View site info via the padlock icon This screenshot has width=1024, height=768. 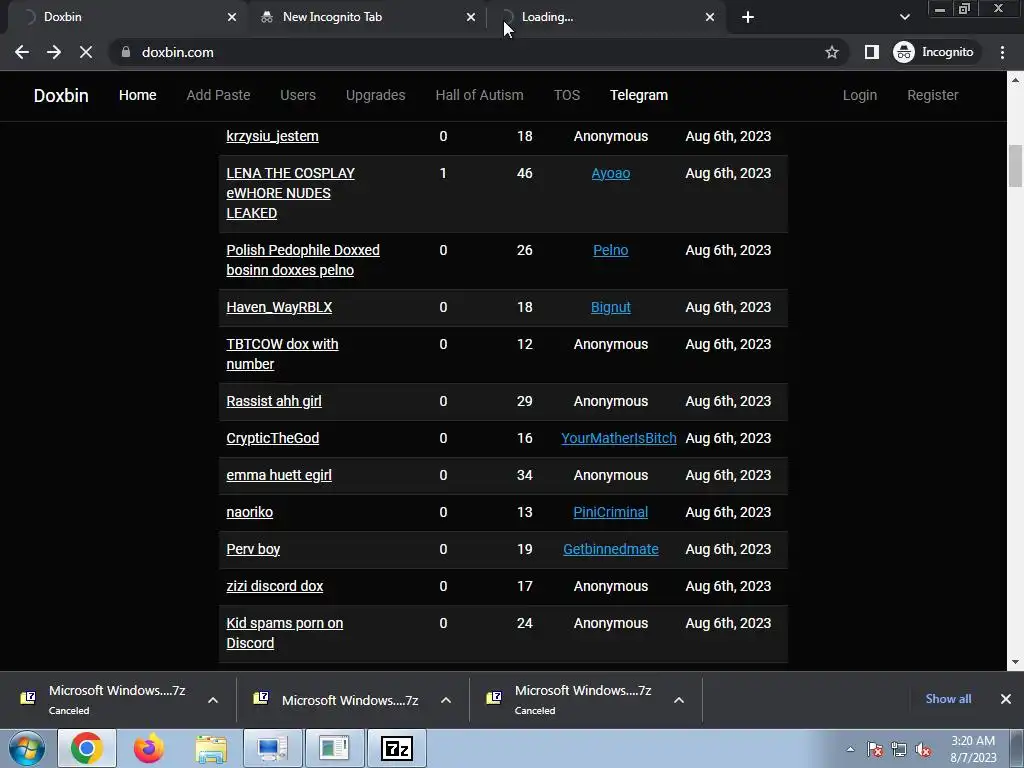[x=126, y=52]
